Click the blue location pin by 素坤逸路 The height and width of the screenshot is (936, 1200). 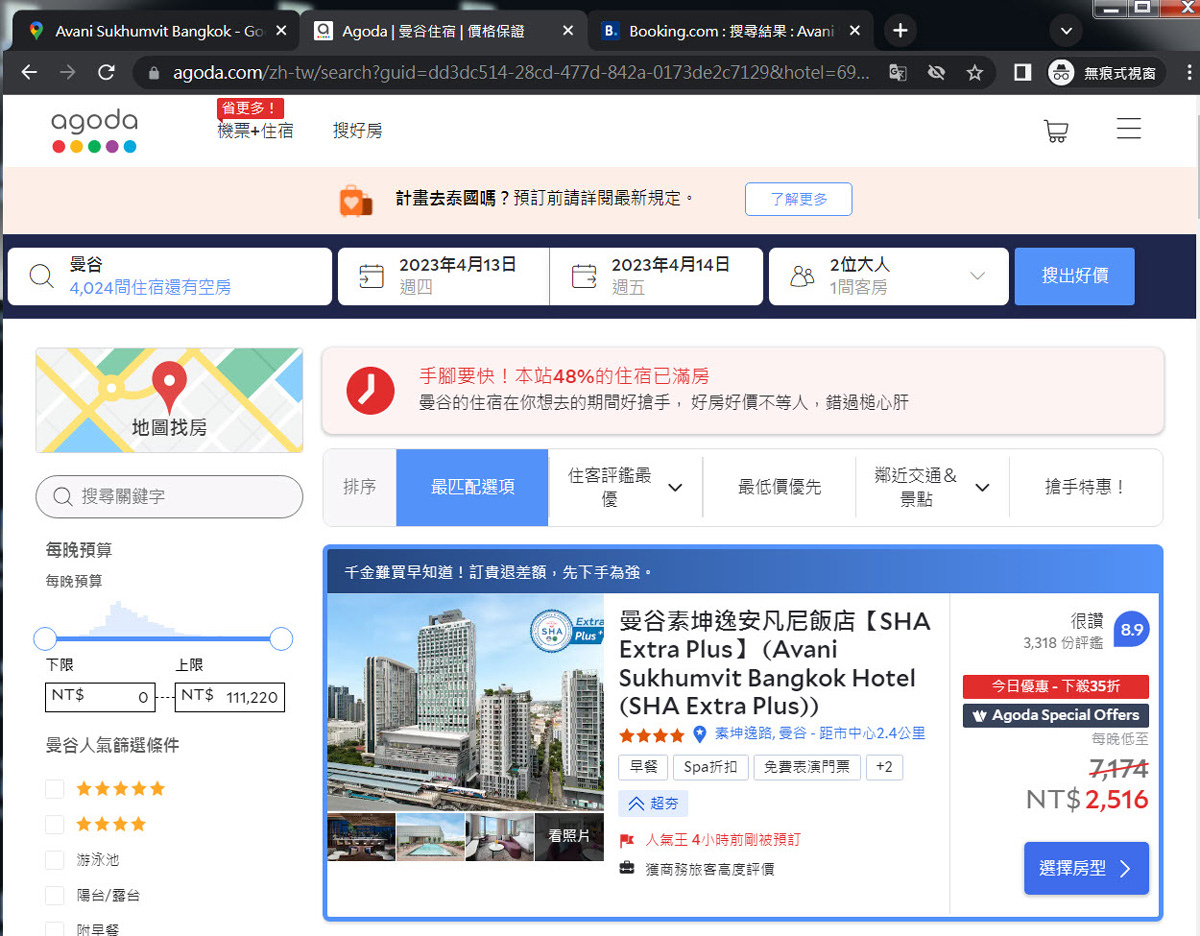tap(700, 734)
